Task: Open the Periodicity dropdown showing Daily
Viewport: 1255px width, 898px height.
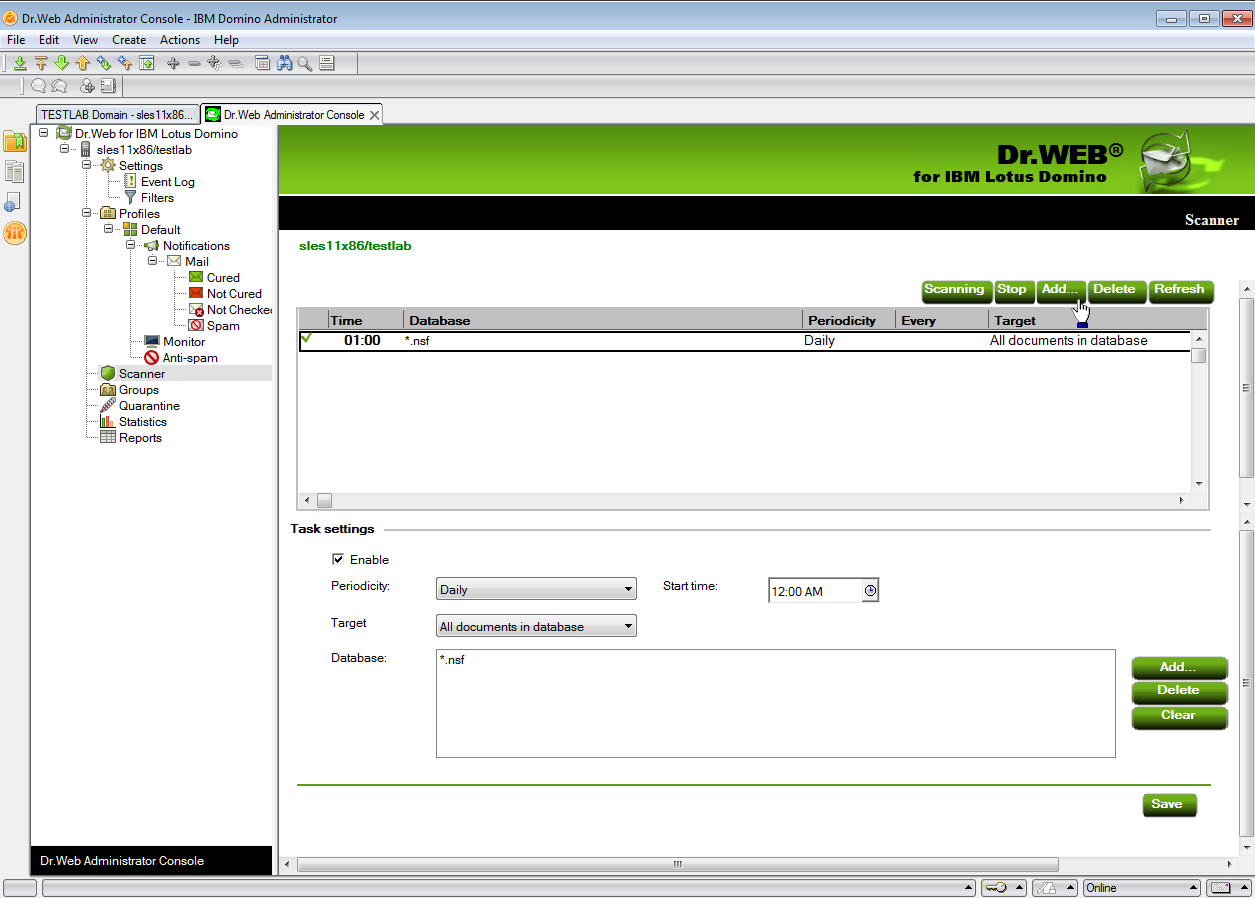Action: 536,589
